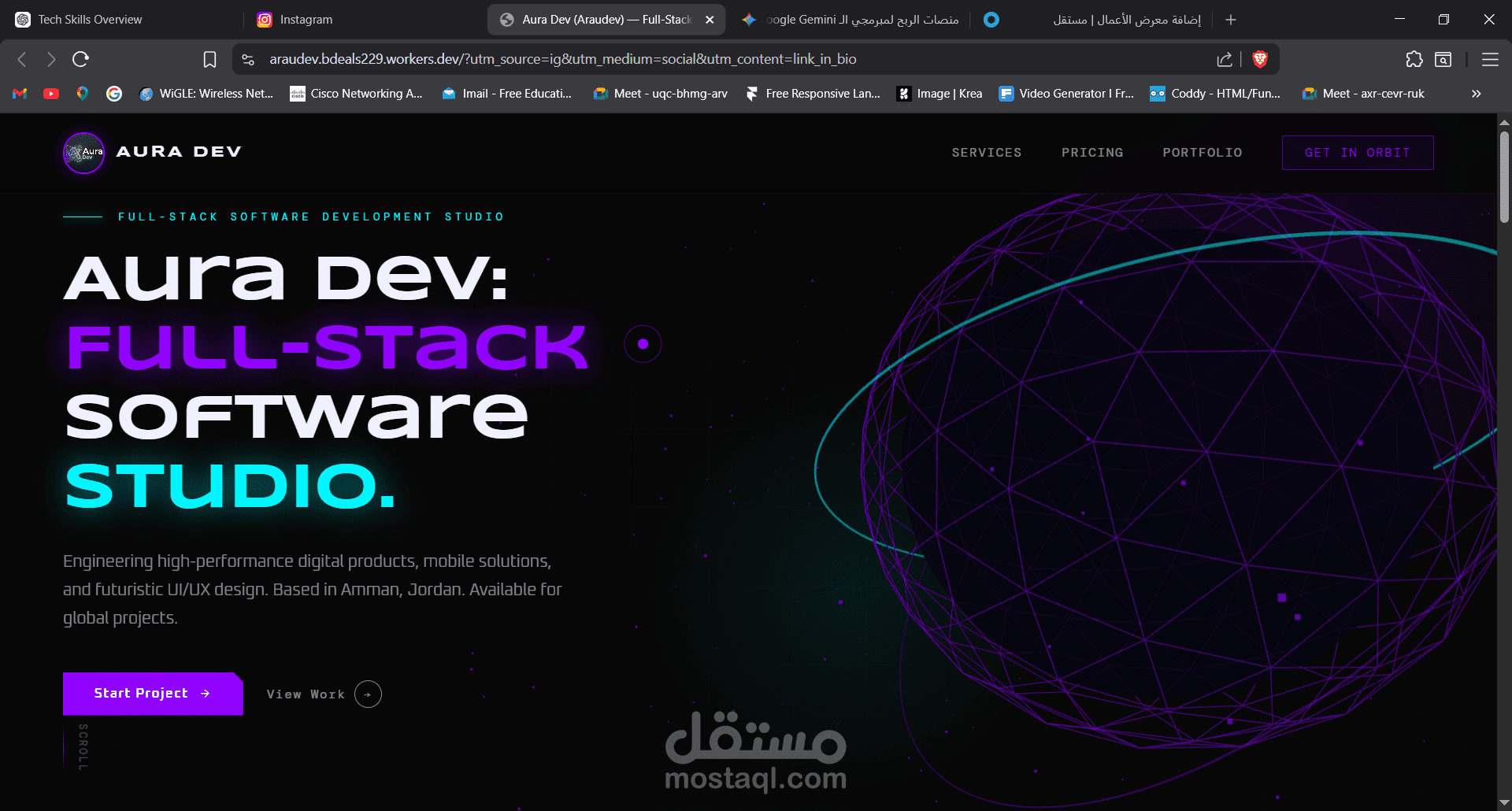The width and height of the screenshot is (1512, 811).
Task: Open Cisco Networking A... bookmark
Action: point(357,94)
